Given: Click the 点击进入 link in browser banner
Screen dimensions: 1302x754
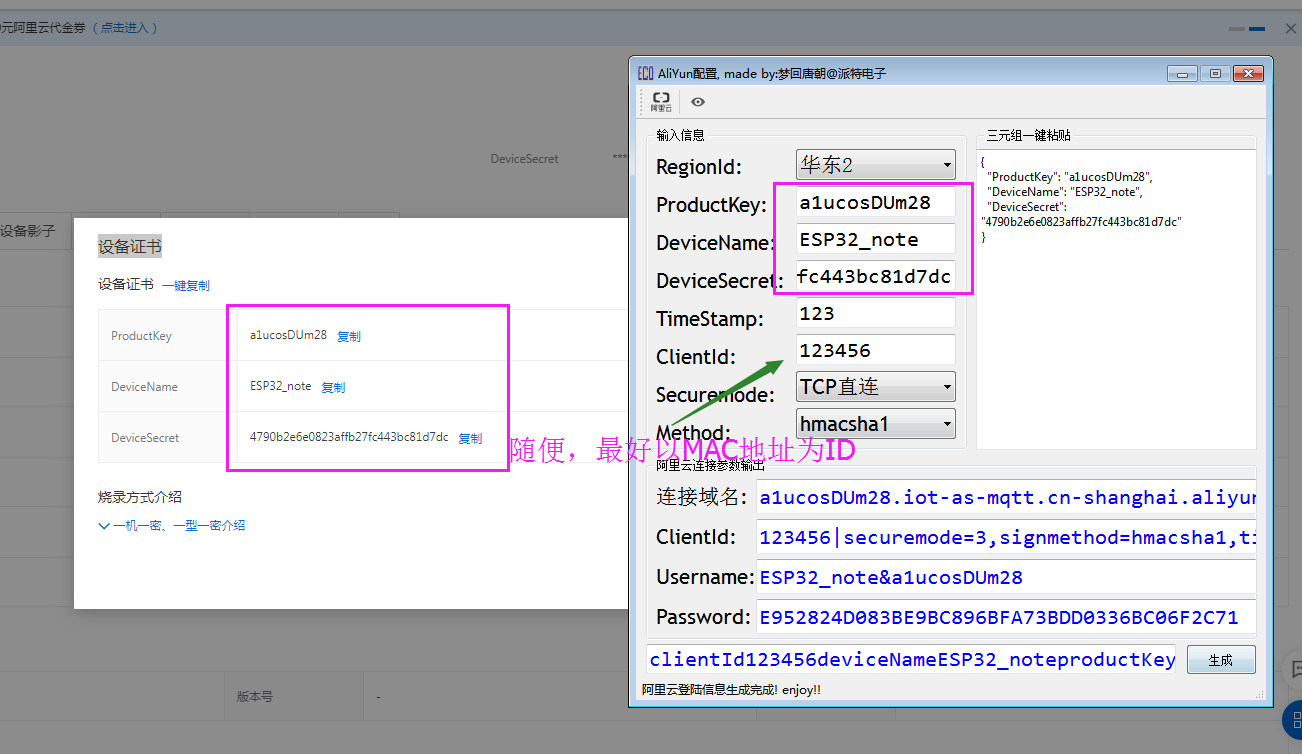Looking at the screenshot, I should [125, 28].
